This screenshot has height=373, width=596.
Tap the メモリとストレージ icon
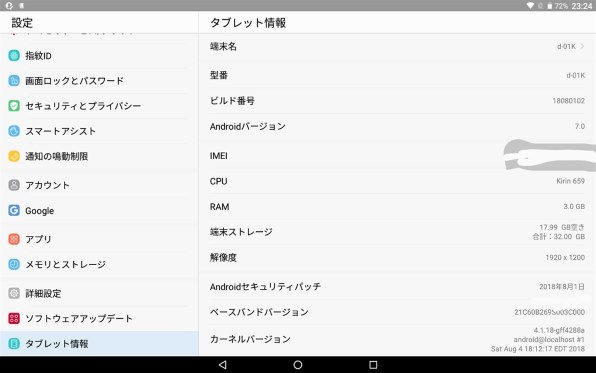click(14, 264)
